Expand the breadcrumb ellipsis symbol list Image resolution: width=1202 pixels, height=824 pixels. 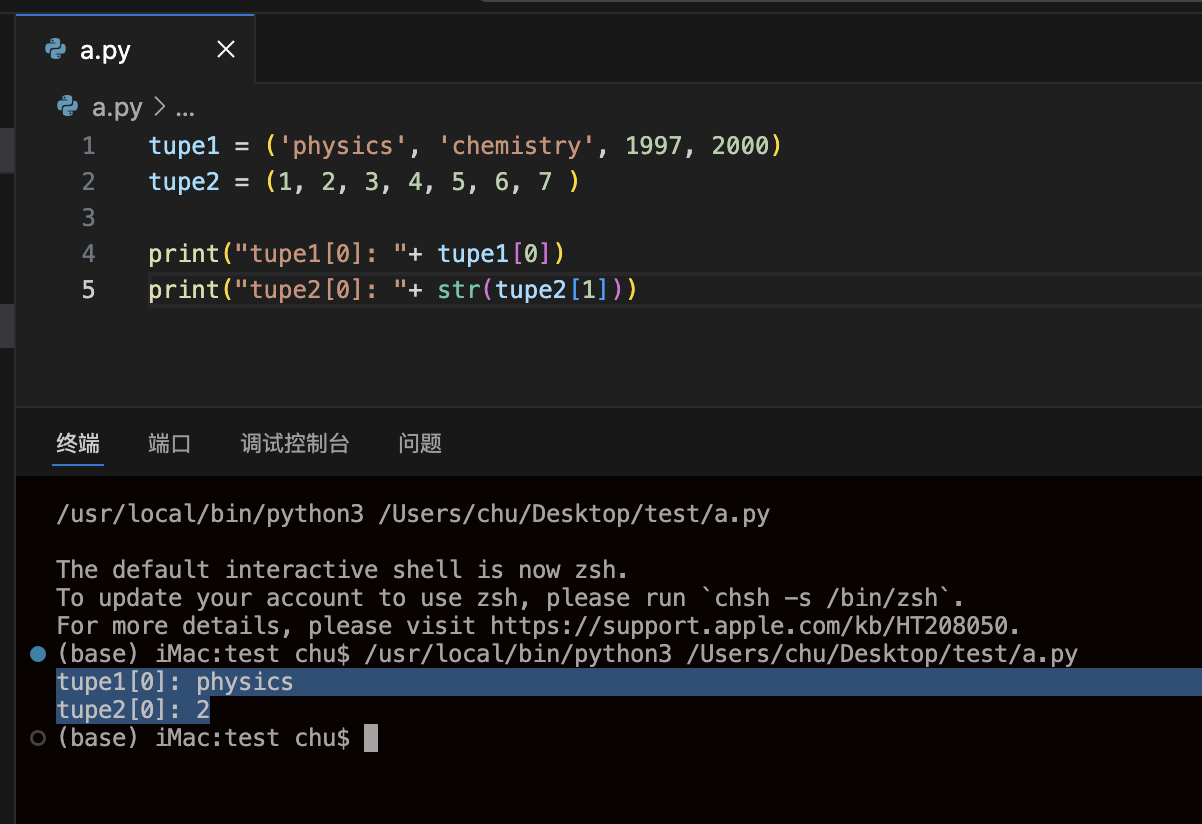(184, 107)
